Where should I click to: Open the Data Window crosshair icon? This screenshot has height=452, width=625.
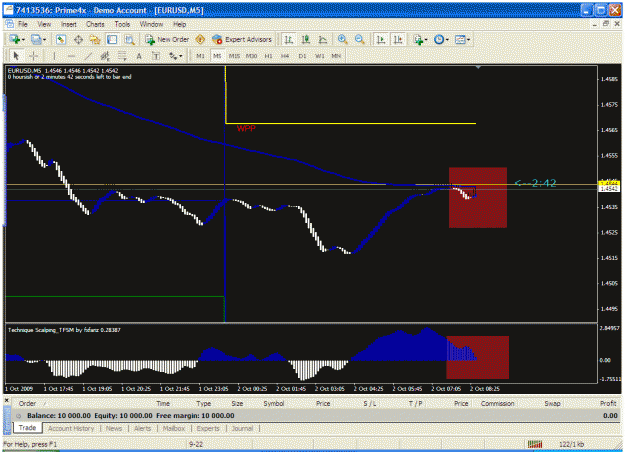79,39
